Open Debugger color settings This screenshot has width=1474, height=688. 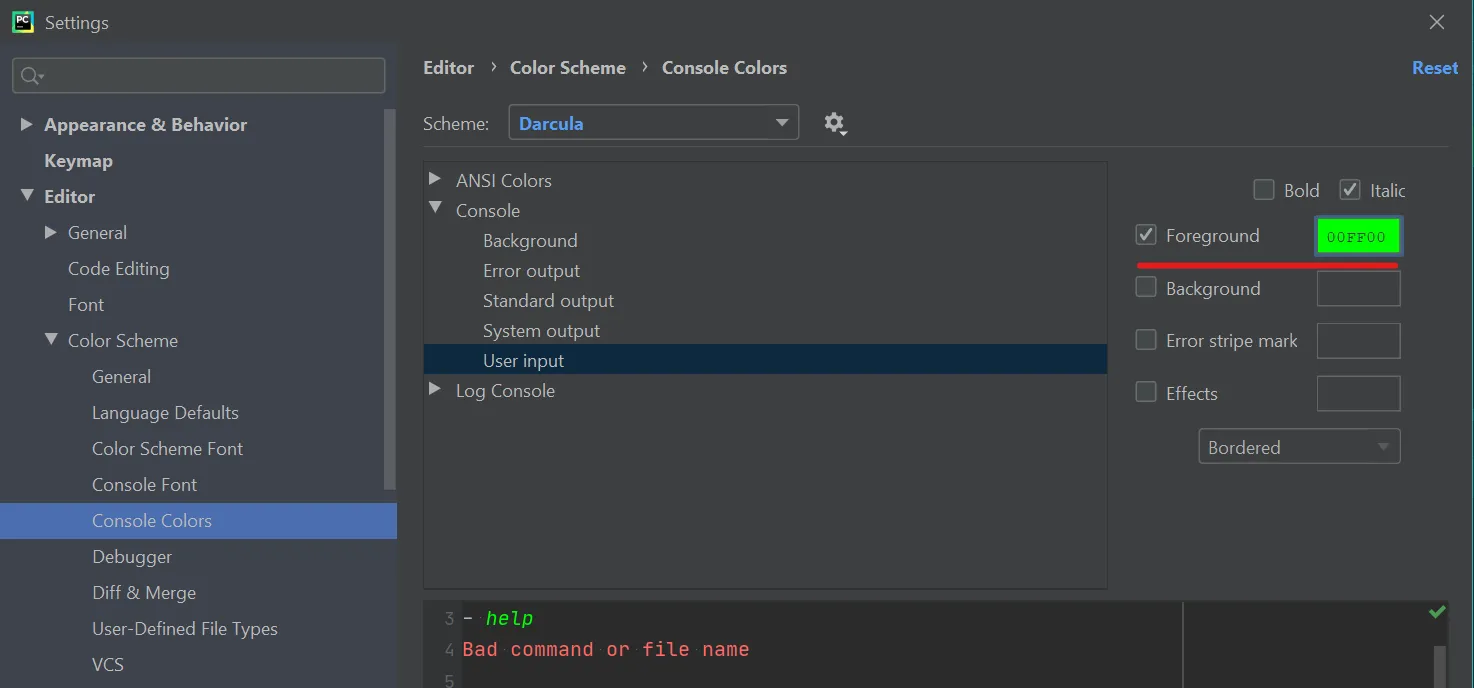tap(132, 556)
